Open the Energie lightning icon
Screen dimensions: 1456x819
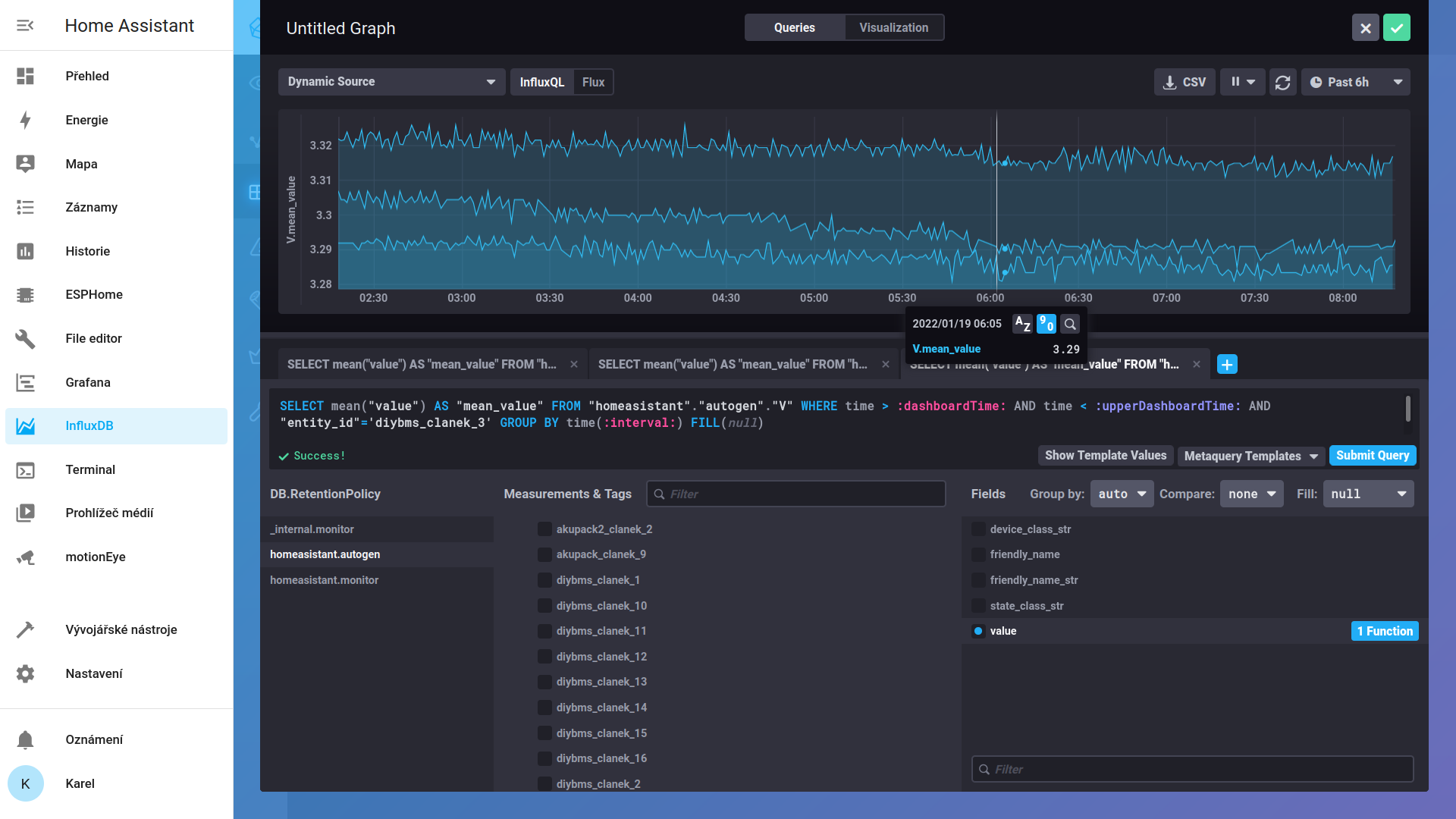click(25, 120)
